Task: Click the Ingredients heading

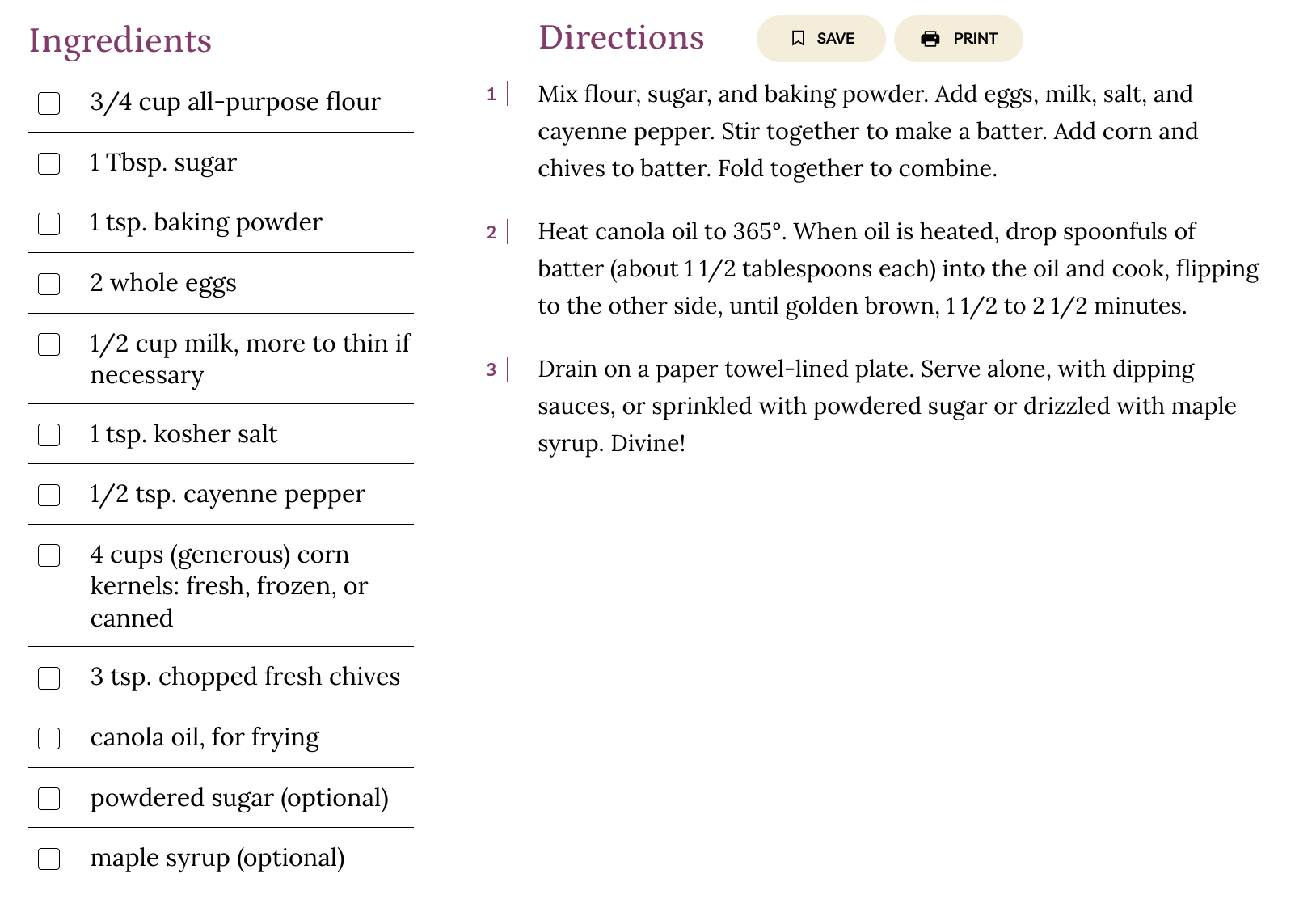Action: [x=120, y=41]
